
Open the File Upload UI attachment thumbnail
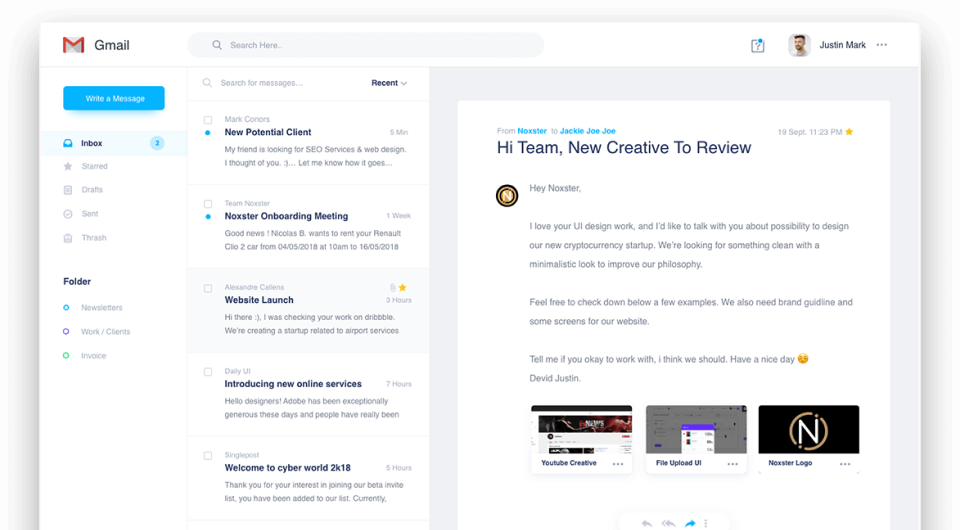click(696, 429)
